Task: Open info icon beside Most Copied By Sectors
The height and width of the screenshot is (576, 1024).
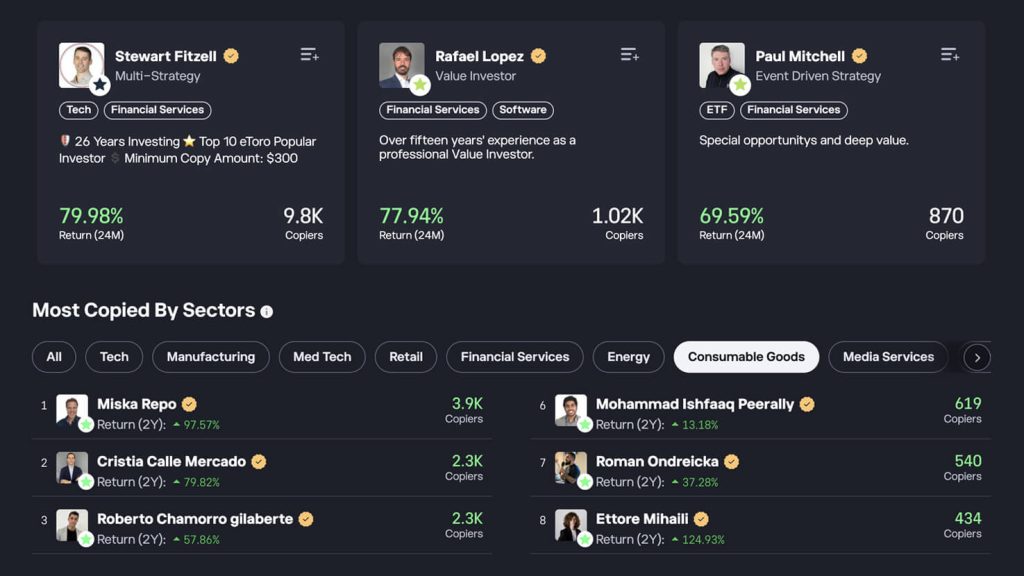Action: point(266,312)
